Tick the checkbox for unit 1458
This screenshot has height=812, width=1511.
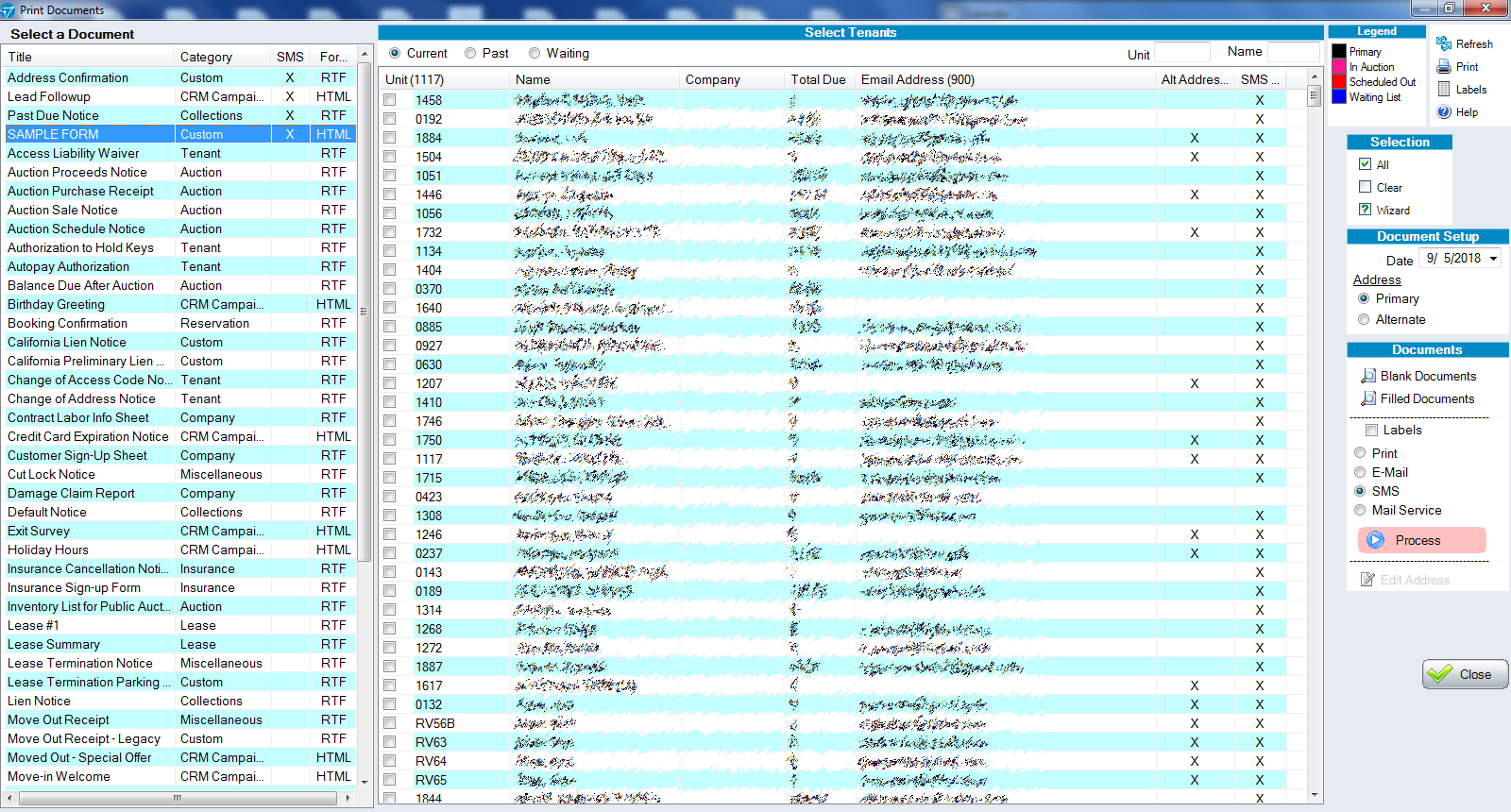tap(389, 100)
